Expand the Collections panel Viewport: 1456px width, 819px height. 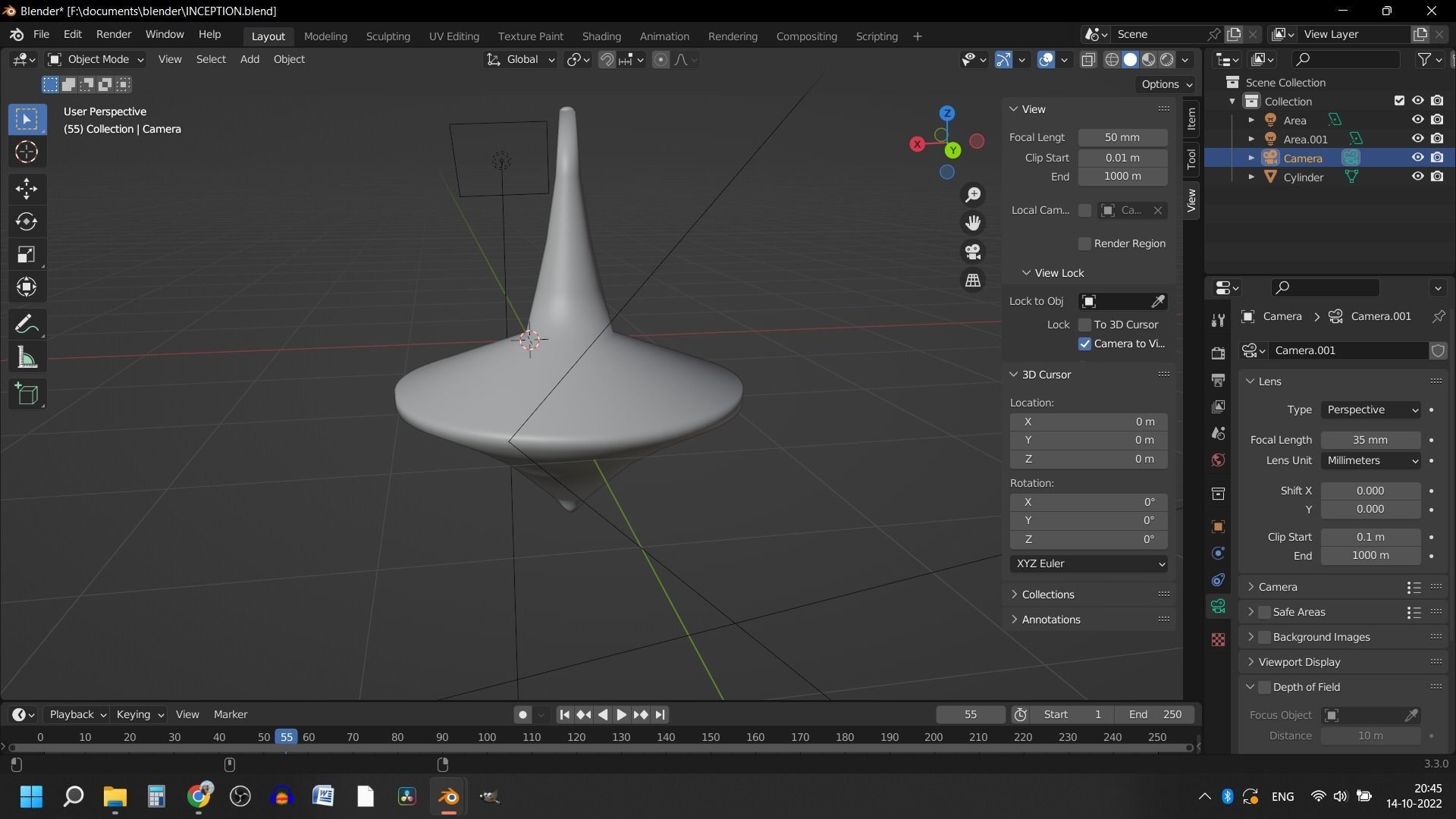pyautogui.click(x=1047, y=595)
